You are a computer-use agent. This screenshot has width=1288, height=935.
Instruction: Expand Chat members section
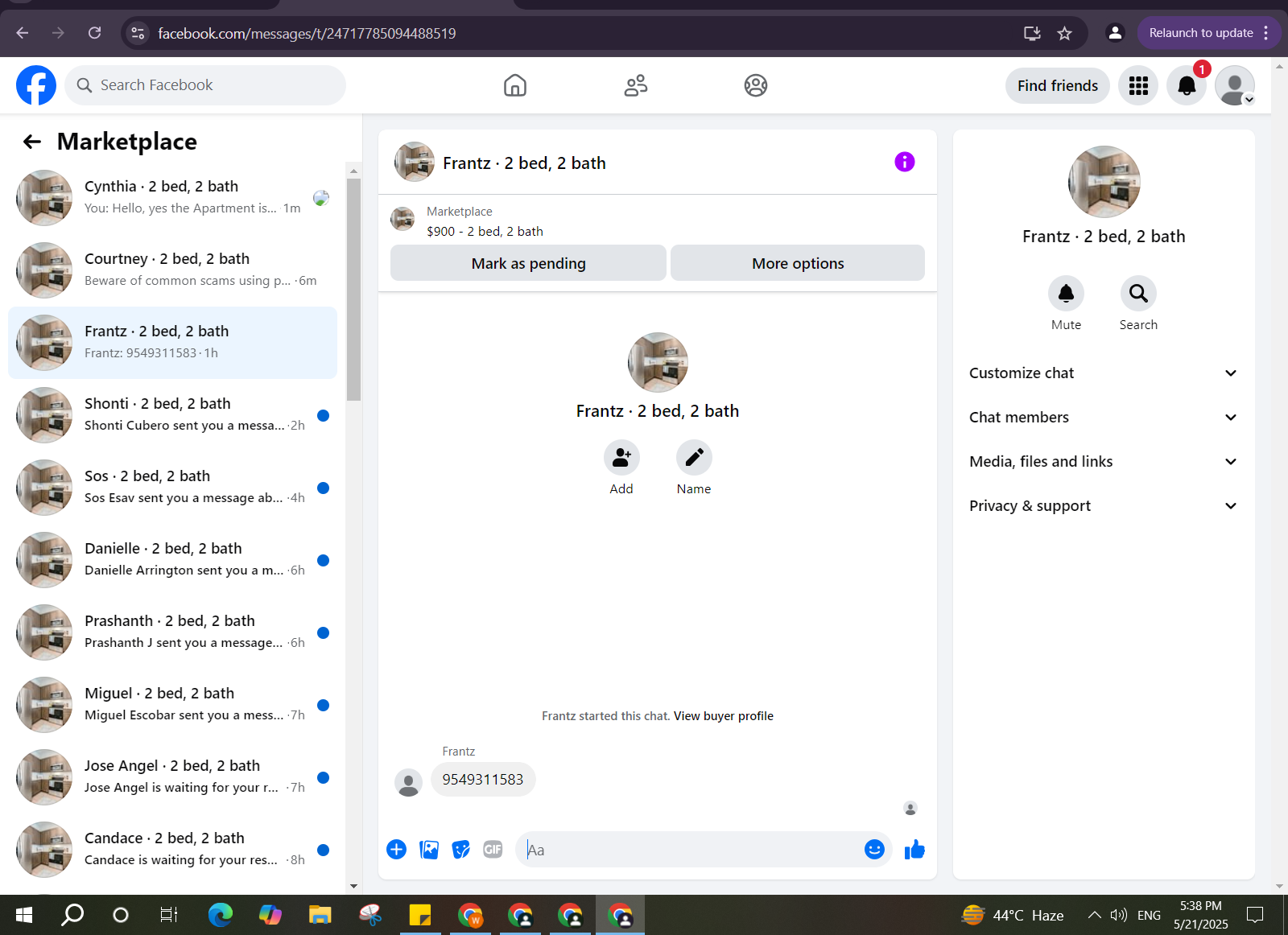click(1103, 418)
